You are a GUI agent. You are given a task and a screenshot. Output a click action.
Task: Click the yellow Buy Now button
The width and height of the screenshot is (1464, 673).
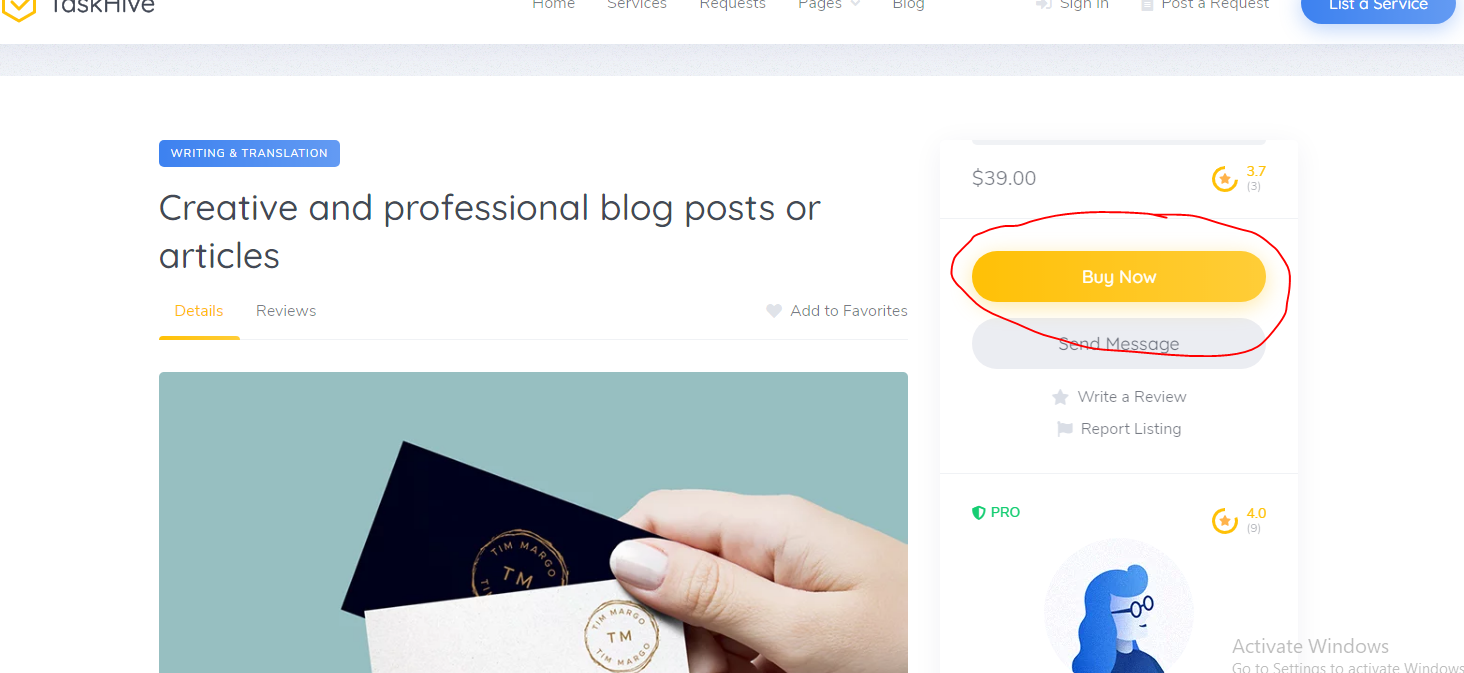point(1119,277)
